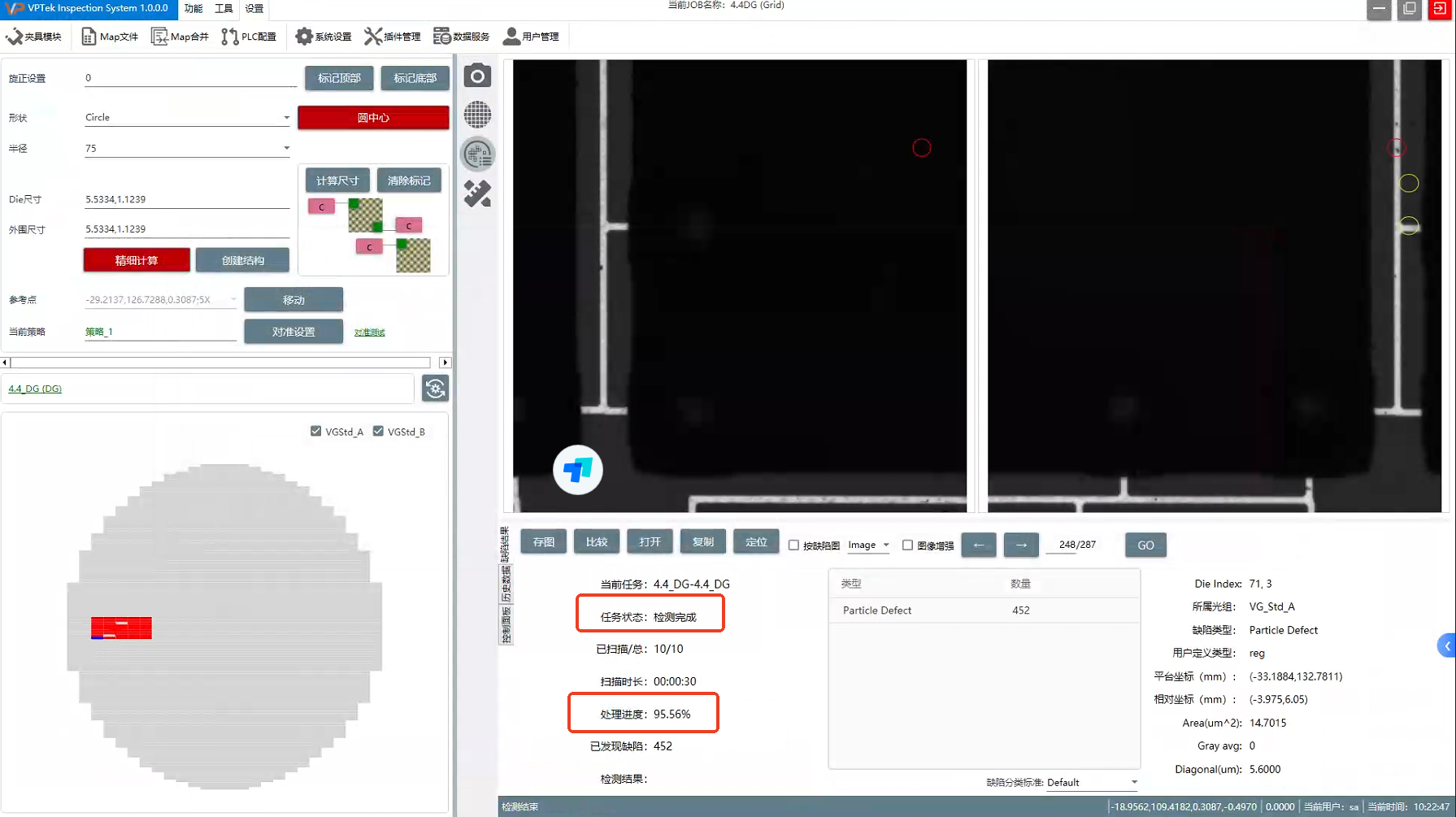The height and width of the screenshot is (817, 1456).
Task: Click the wafer grid map icon
Action: (477, 115)
